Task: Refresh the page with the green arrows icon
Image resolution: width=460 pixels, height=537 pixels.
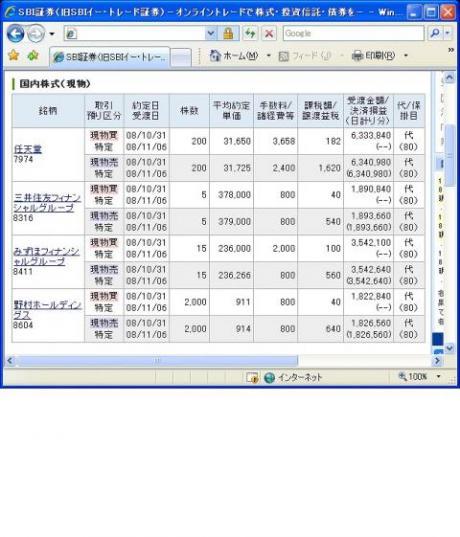Action: (250, 34)
